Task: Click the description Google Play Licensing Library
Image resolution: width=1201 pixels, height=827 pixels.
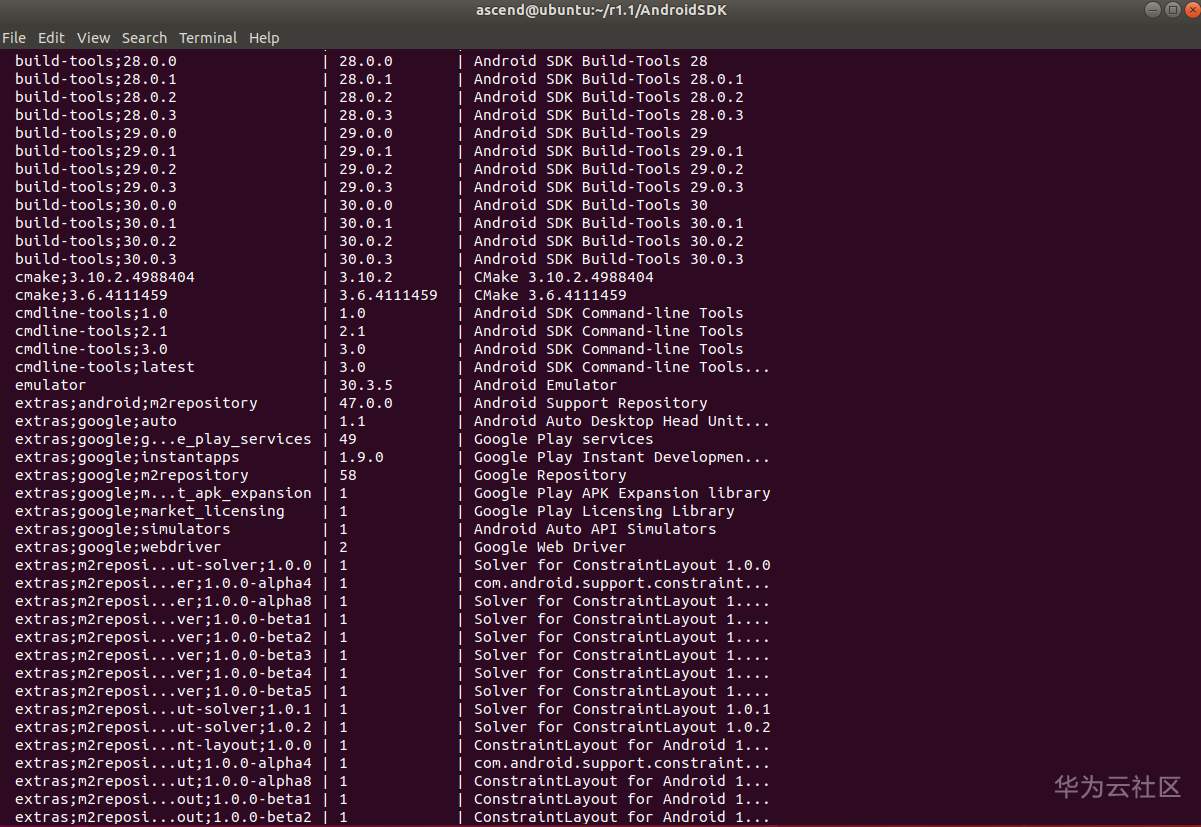Action: 604,511
